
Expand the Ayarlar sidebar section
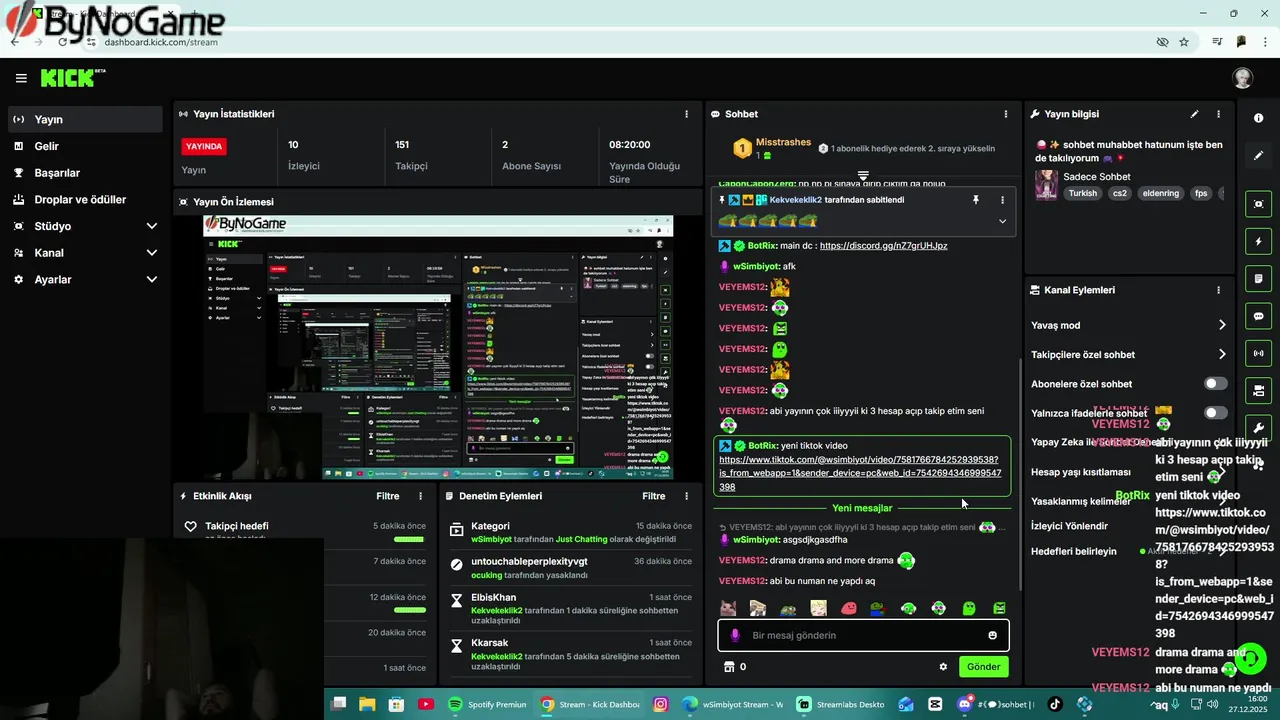coord(152,280)
